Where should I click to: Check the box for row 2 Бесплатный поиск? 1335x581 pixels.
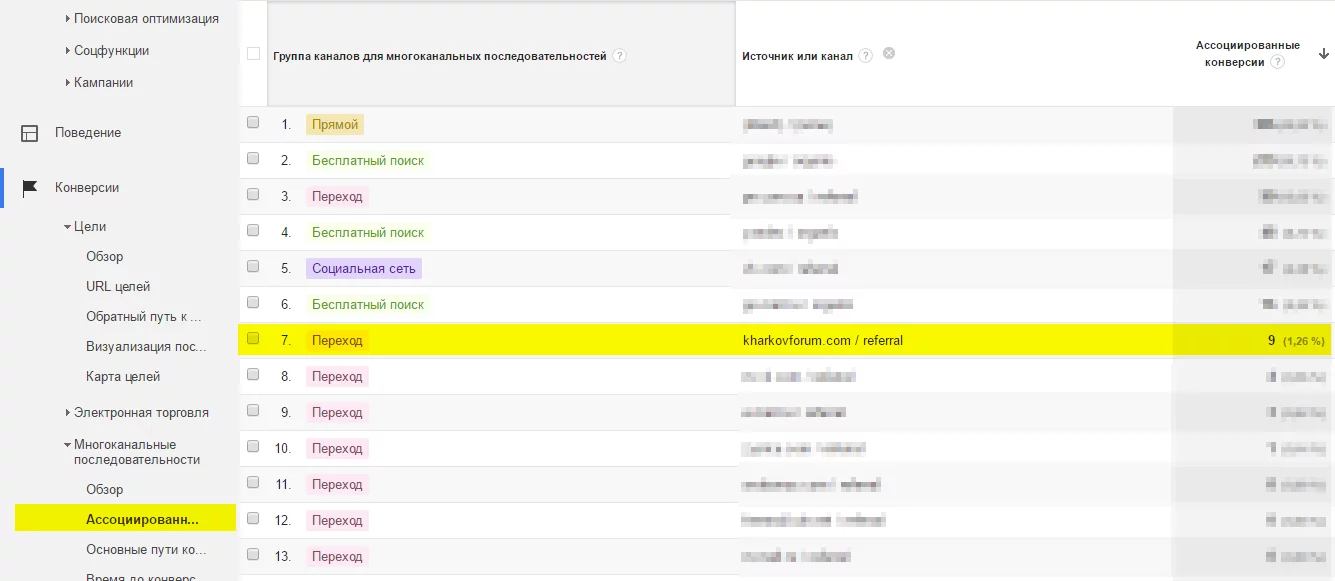tap(253, 158)
